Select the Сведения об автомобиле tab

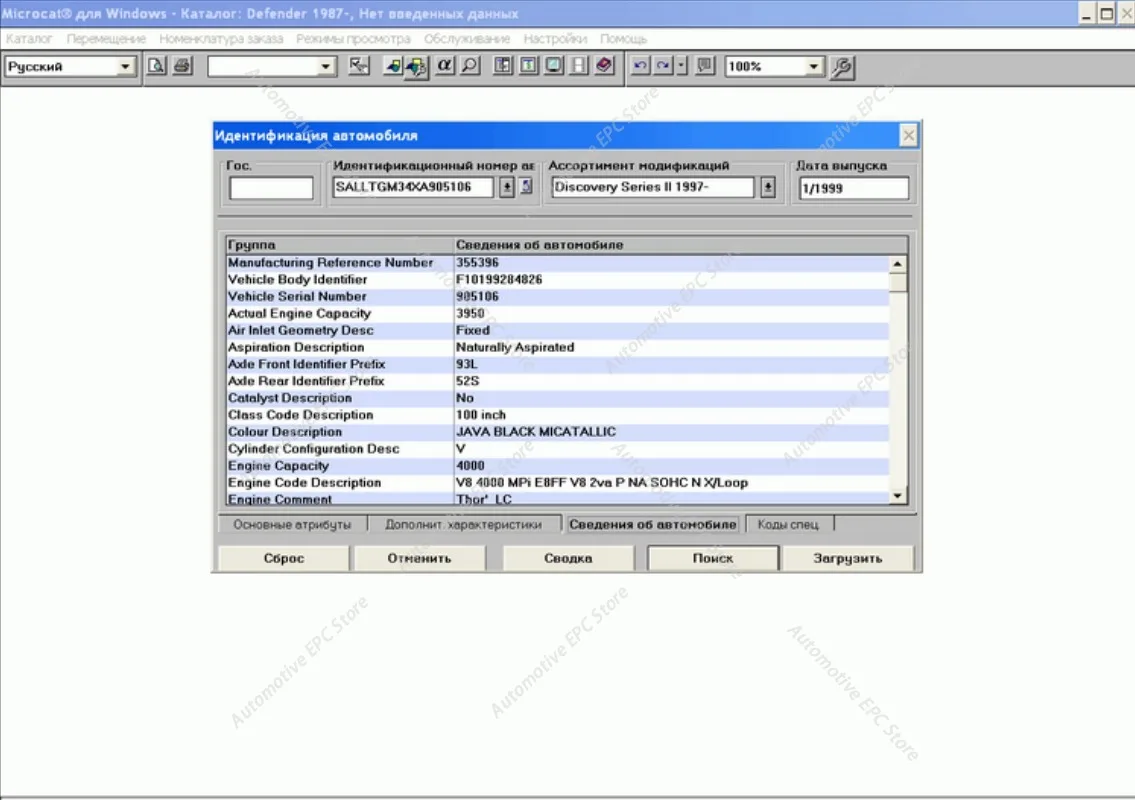[652, 524]
